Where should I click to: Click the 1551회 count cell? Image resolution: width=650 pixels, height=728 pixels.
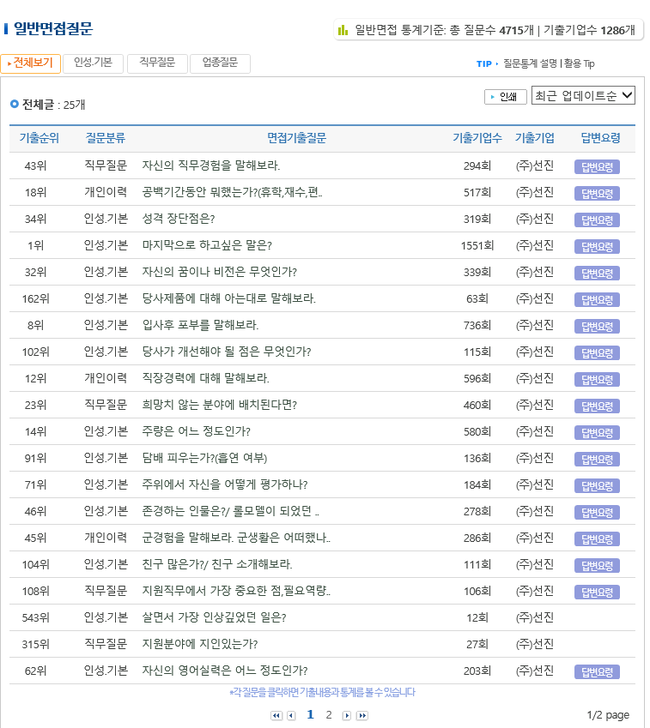pyautogui.click(x=477, y=245)
